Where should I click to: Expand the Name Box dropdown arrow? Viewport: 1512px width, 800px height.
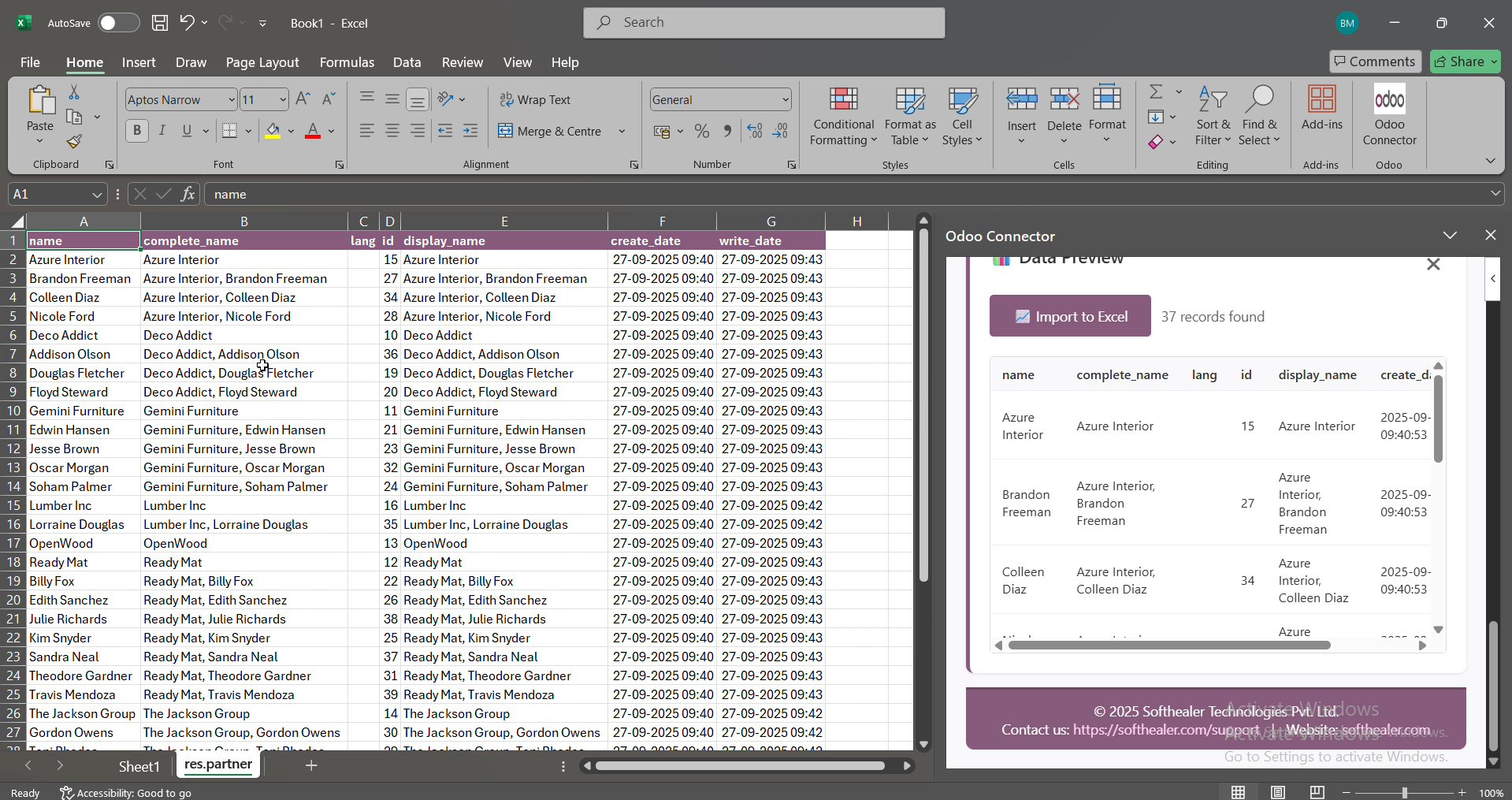(97, 195)
